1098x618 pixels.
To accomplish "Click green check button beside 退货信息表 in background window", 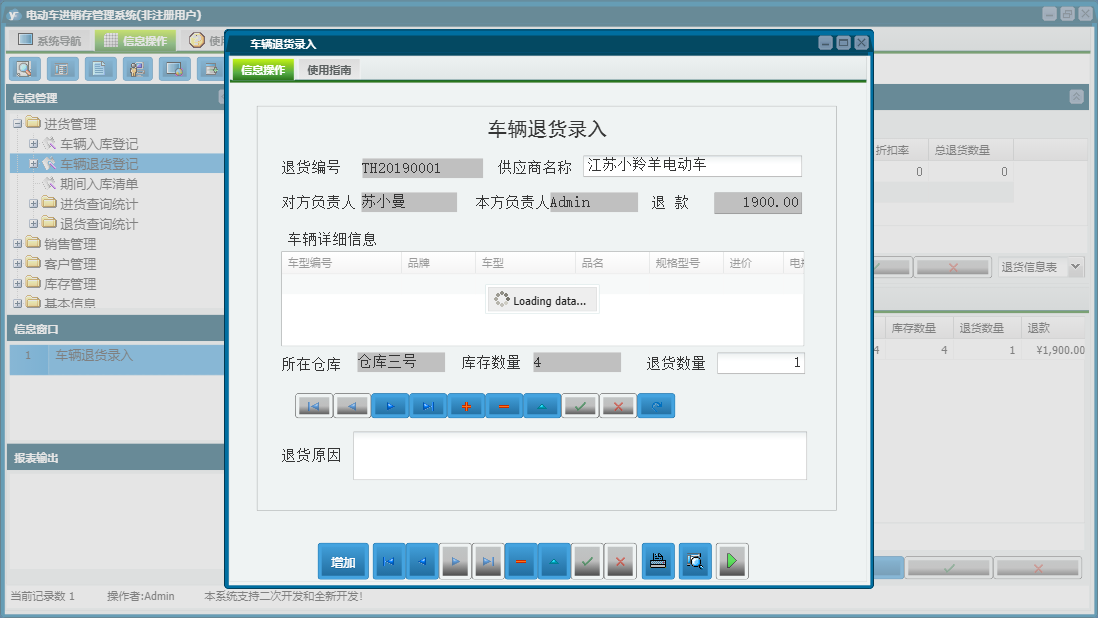I will click(x=892, y=267).
